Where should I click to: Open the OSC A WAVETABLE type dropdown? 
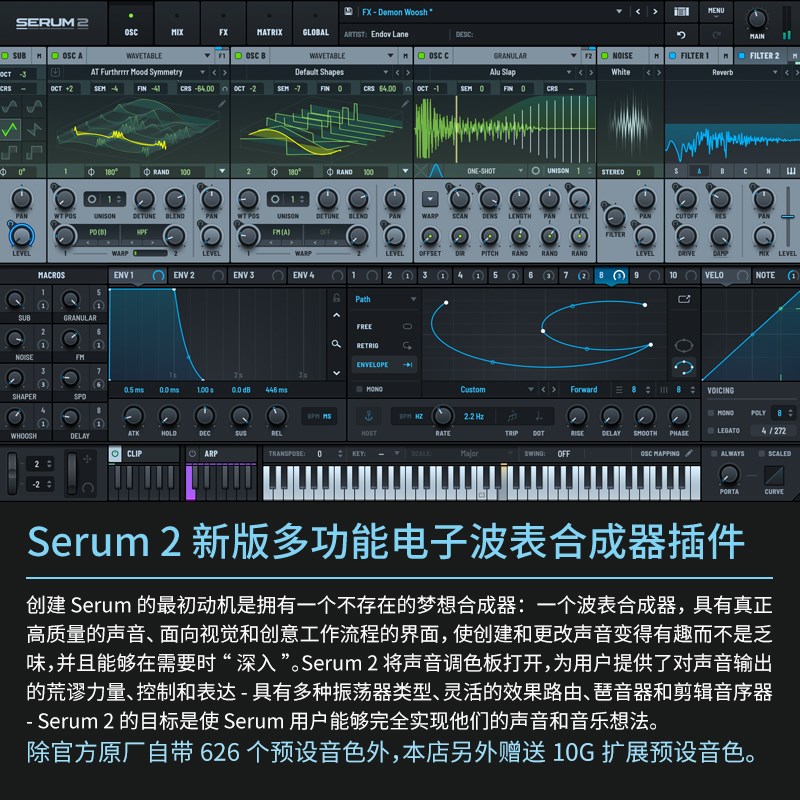(x=207, y=56)
